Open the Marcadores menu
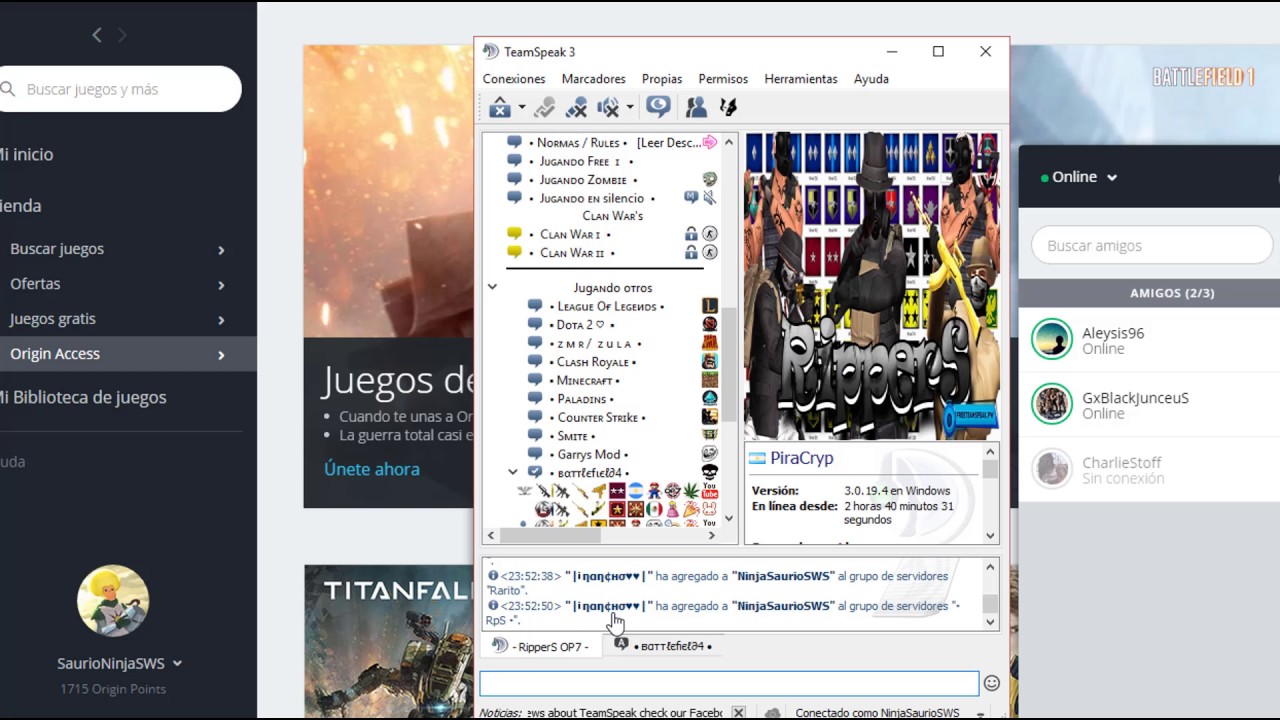 pos(593,79)
